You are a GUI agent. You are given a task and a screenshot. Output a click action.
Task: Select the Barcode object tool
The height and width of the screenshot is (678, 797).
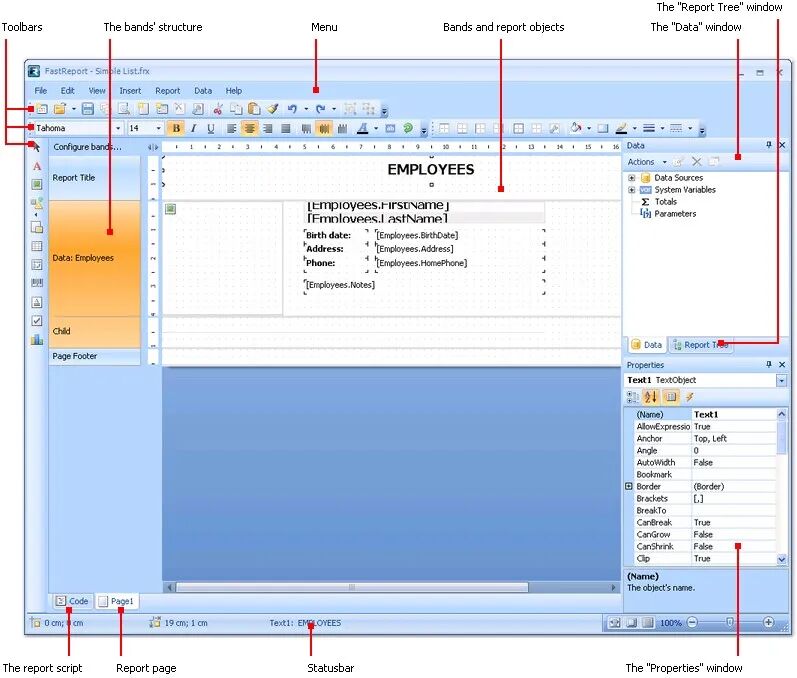pyautogui.click(x=37, y=283)
